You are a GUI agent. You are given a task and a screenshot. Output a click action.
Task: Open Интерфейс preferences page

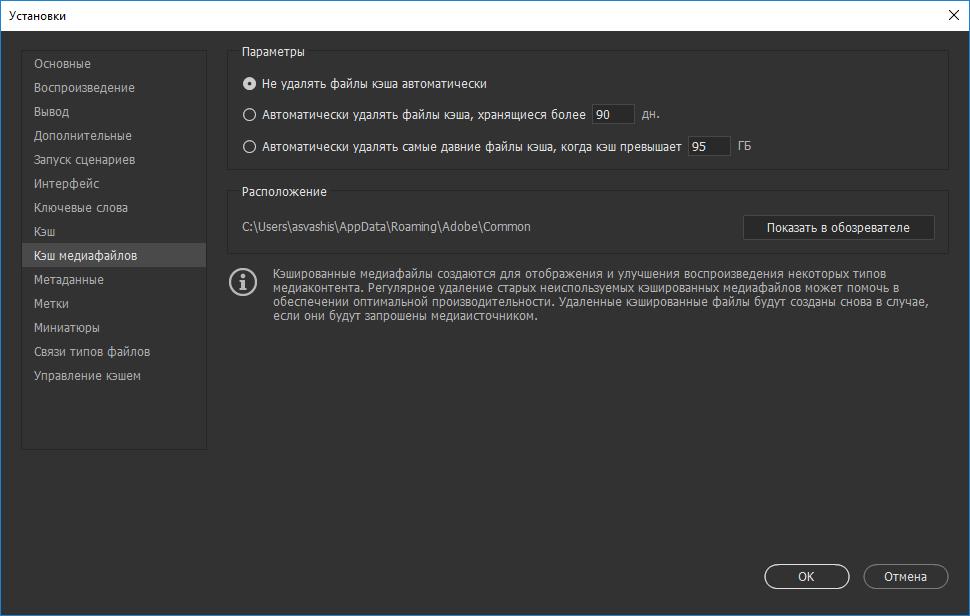click(66, 184)
